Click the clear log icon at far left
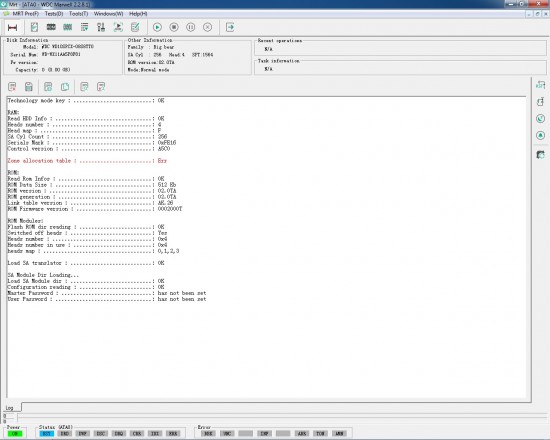Screen dimensions: 550x440 [x=12, y=87]
